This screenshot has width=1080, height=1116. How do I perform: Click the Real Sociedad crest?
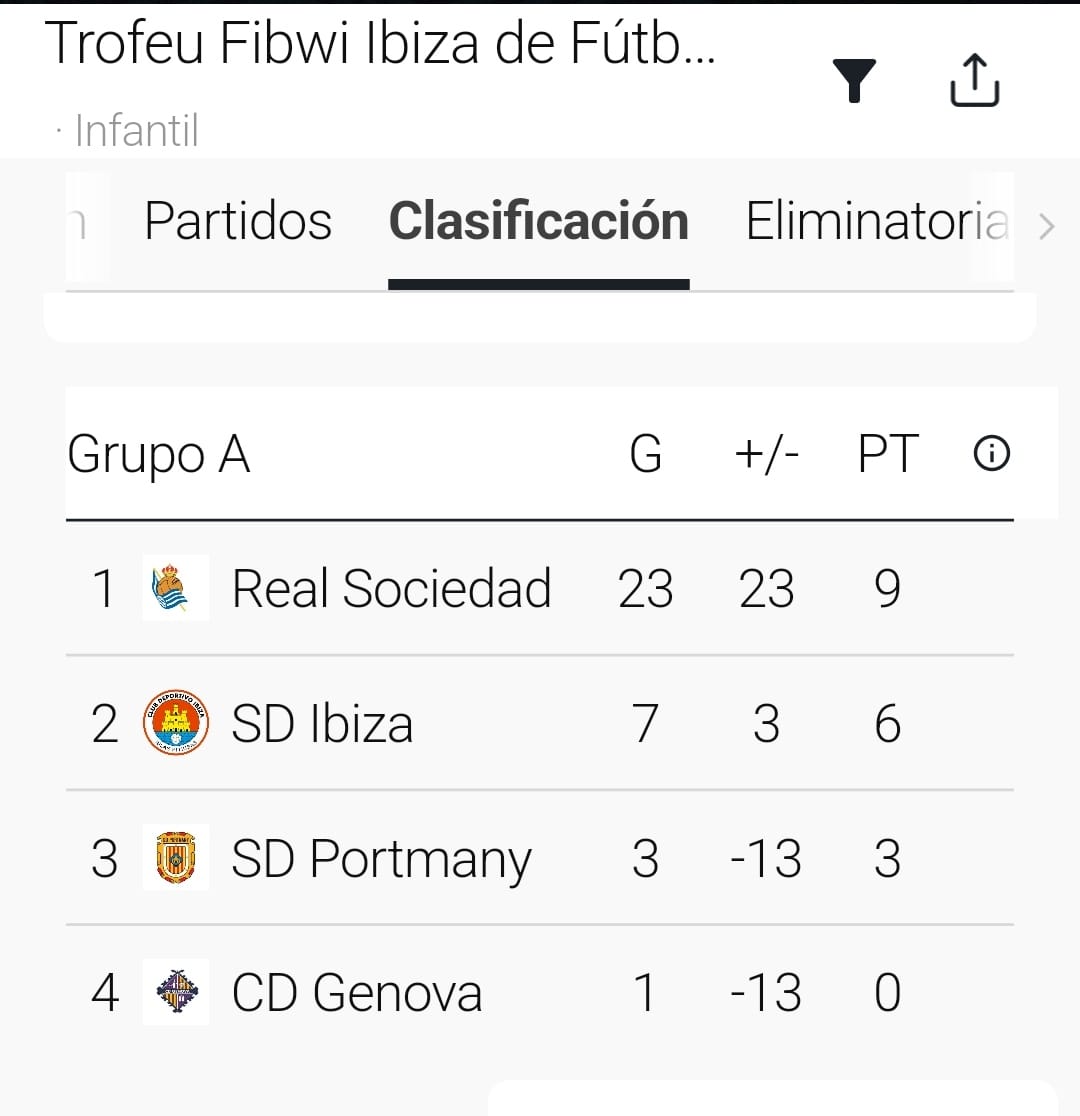click(176, 588)
